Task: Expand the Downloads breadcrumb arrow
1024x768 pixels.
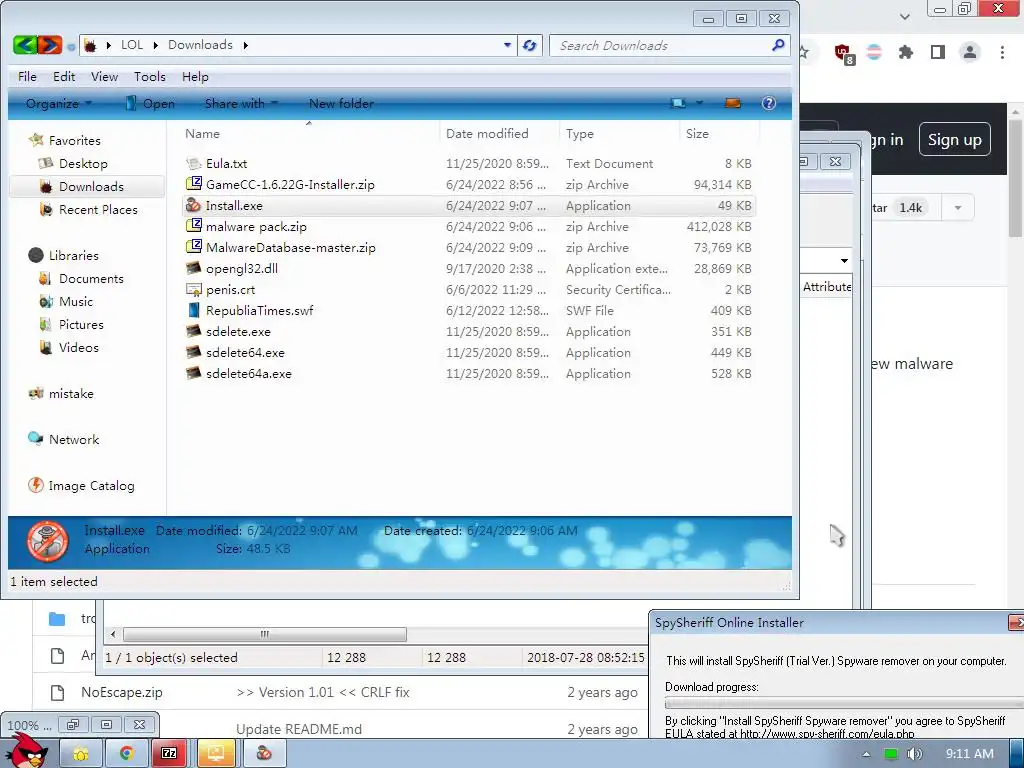Action: [x=246, y=45]
